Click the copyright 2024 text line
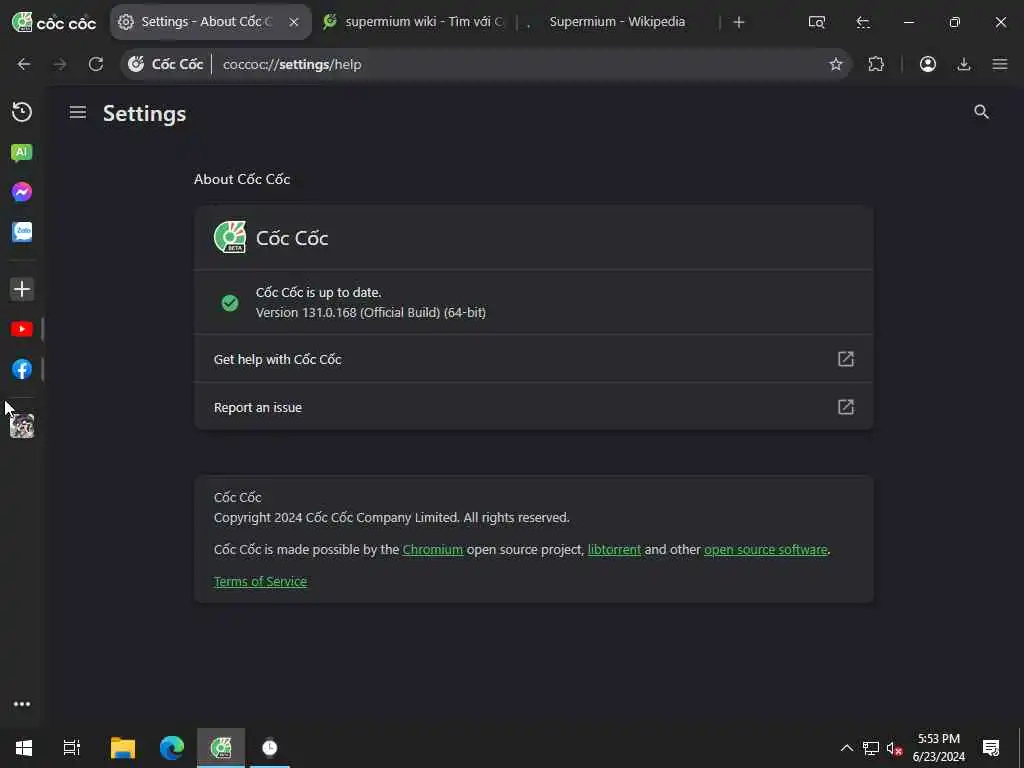 coord(391,518)
